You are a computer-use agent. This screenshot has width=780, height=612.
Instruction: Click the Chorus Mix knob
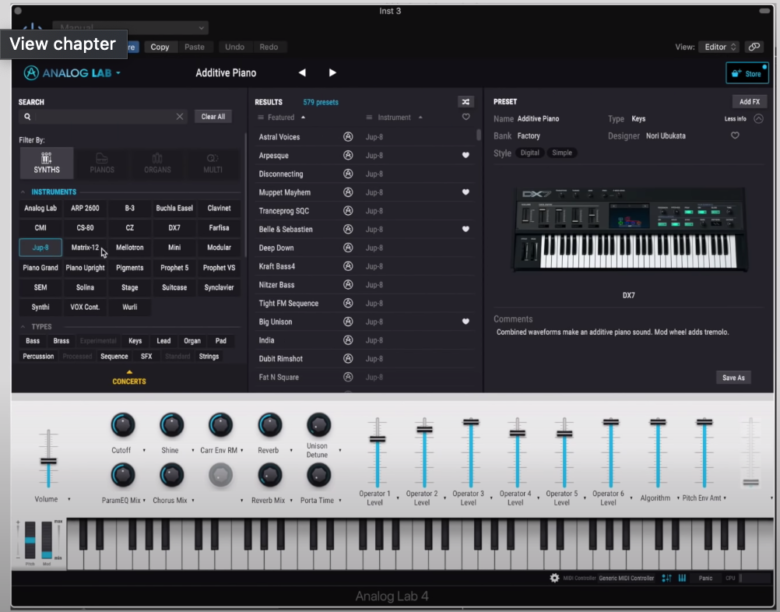click(171, 475)
